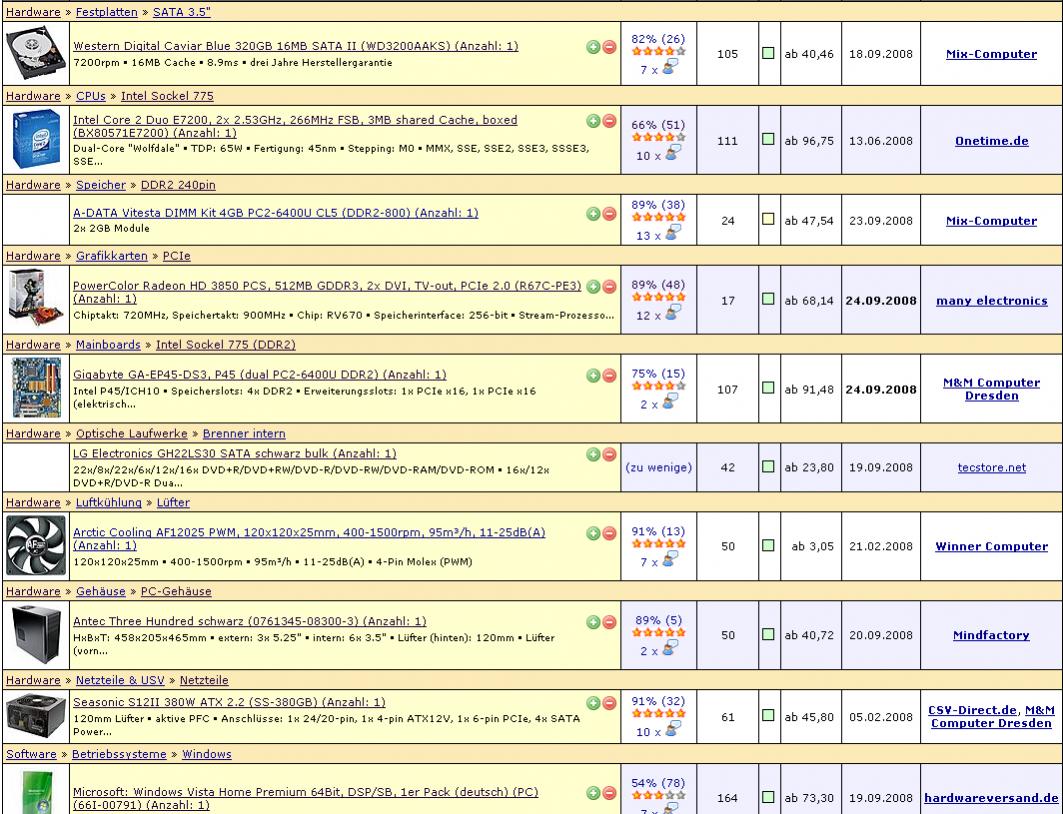Click red minus for Arctic Cooling AF12025 fan

pos(609,533)
